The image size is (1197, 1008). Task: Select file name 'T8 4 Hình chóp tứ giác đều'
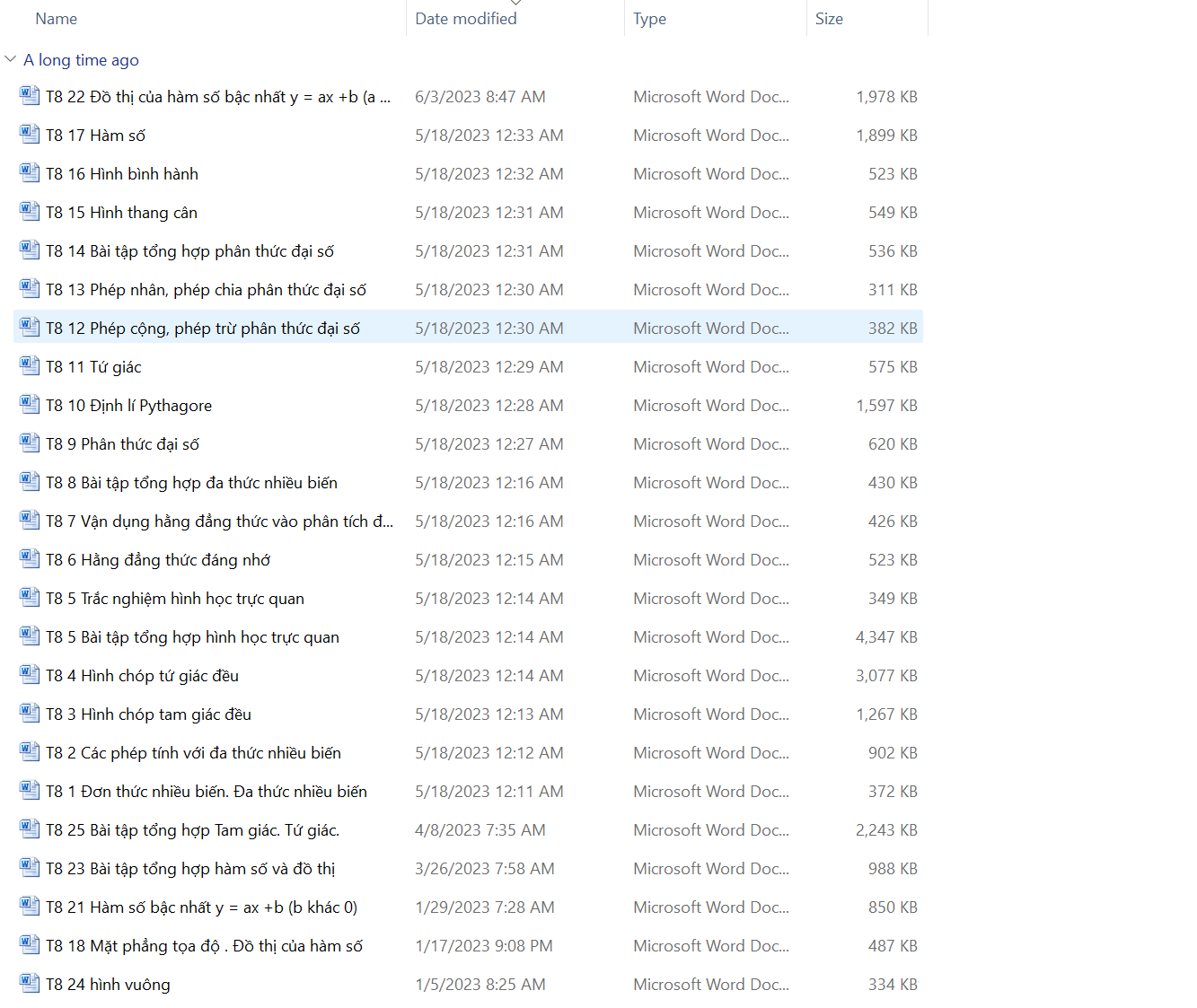(142, 676)
